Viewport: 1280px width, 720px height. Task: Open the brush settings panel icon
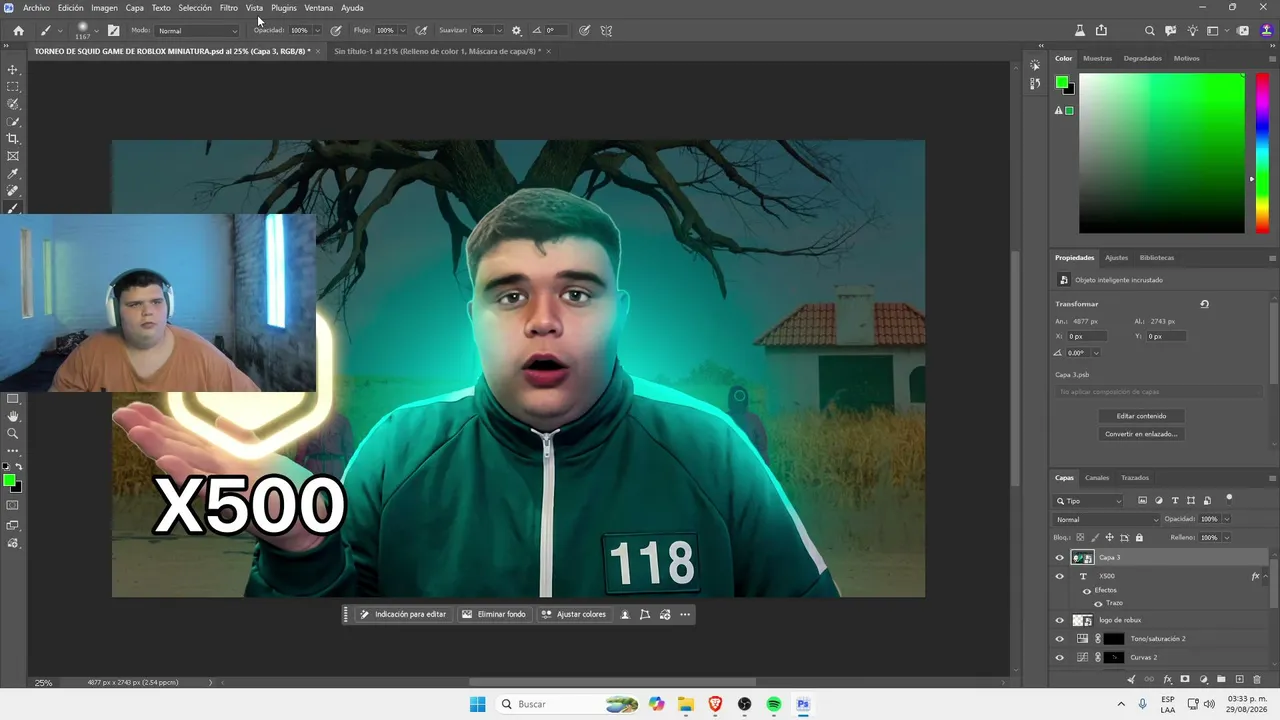pos(113,31)
